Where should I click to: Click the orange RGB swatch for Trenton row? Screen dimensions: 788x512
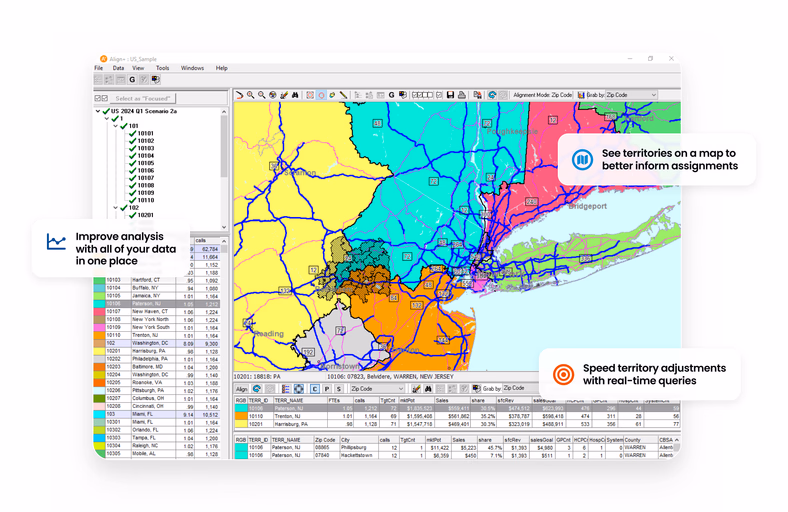click(x=242, y=416)
